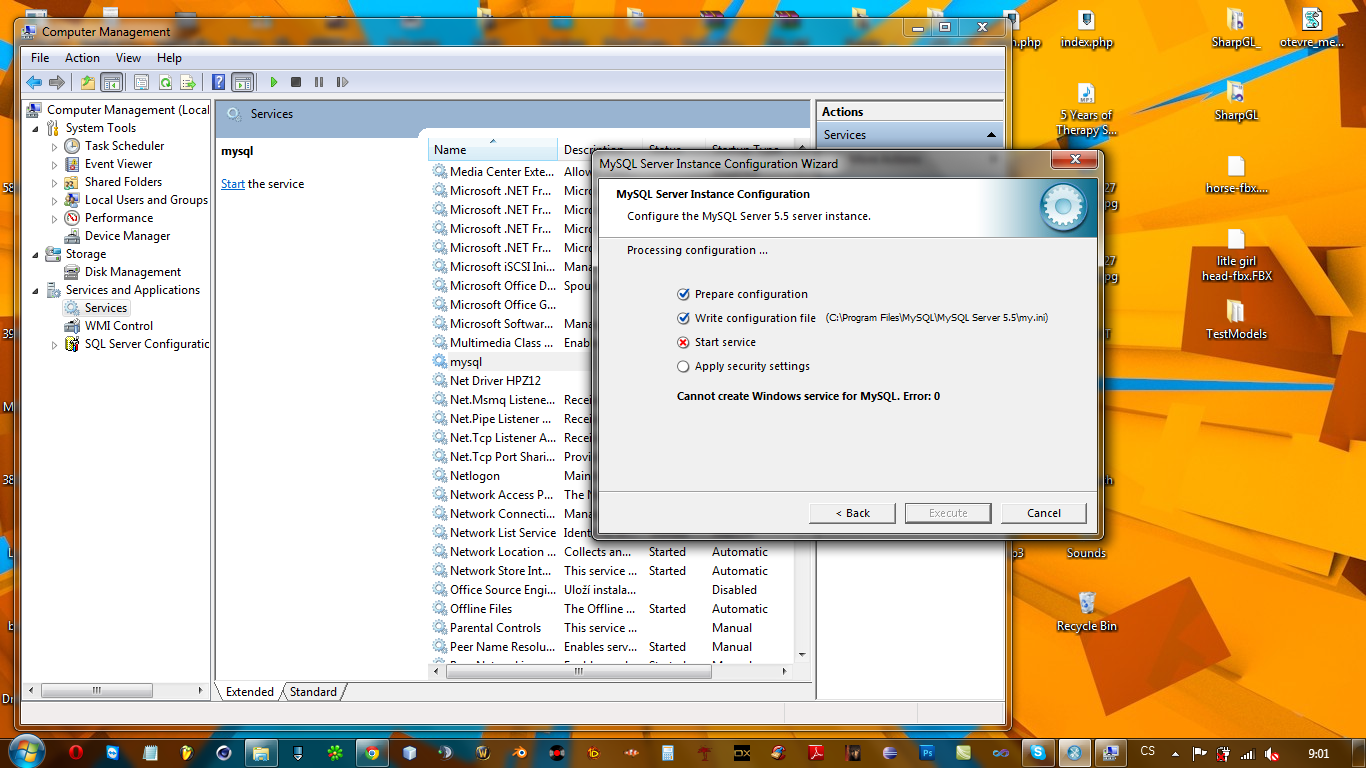Select Device Manager in the tree
Screen dimensions: 1366x768
click(127, 236)
